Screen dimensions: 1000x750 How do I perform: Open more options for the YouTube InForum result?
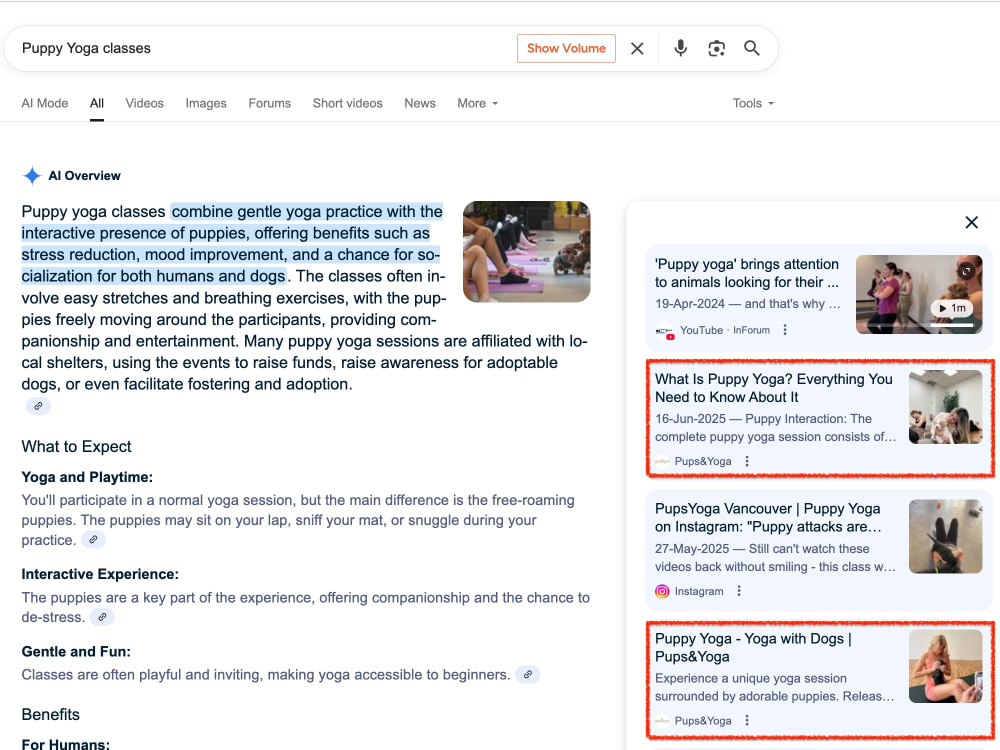tap(785, 330)
